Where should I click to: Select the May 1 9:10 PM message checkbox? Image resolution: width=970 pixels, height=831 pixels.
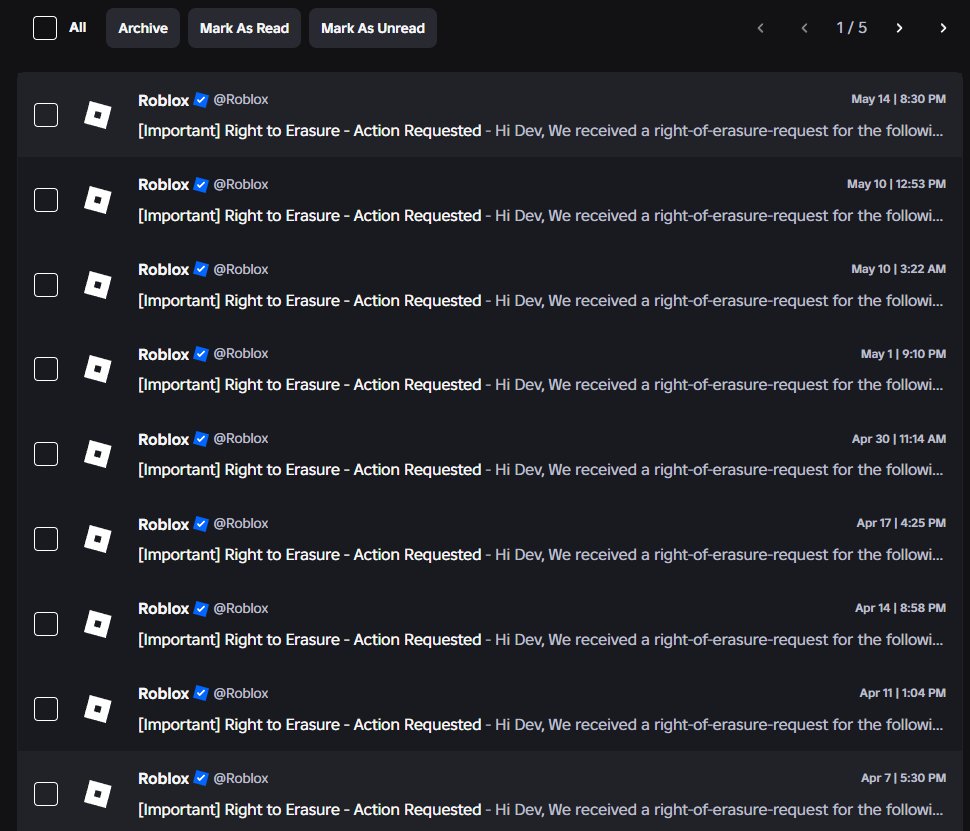[46, 369]
